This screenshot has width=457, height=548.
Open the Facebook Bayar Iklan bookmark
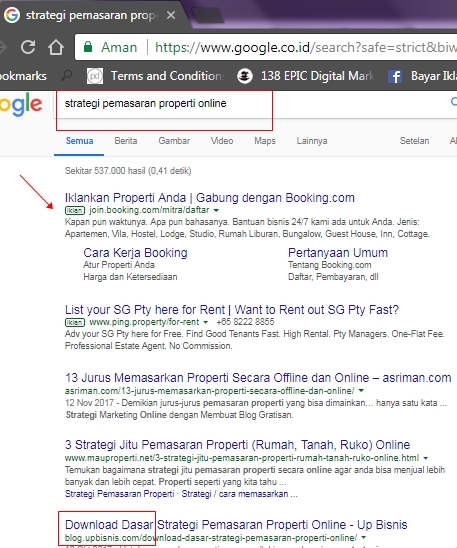click(422, 76)
